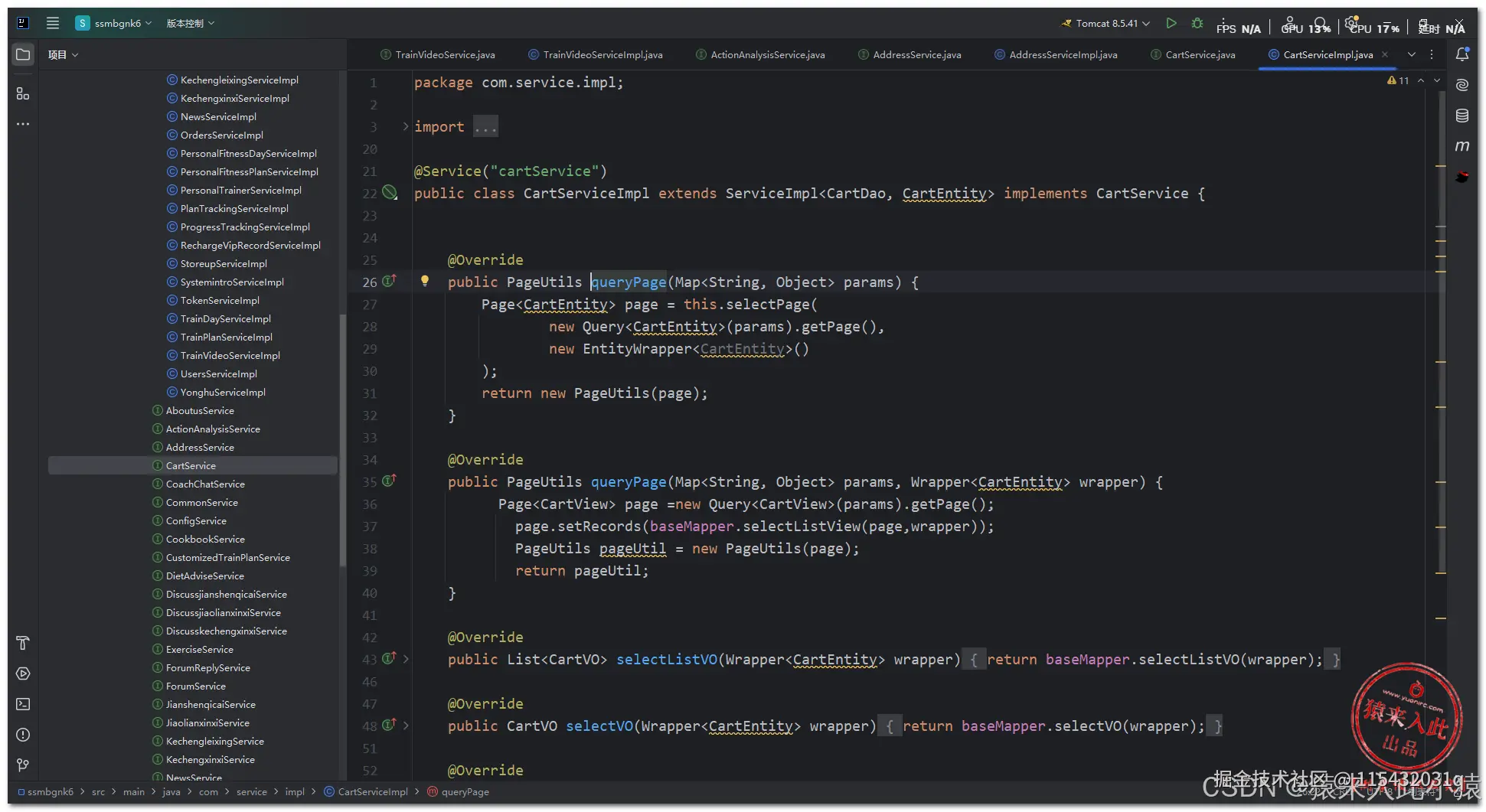Open the warnings indicator showing 11
Viewport: 1486px width, 812px height.
(x=1398, y=80)
